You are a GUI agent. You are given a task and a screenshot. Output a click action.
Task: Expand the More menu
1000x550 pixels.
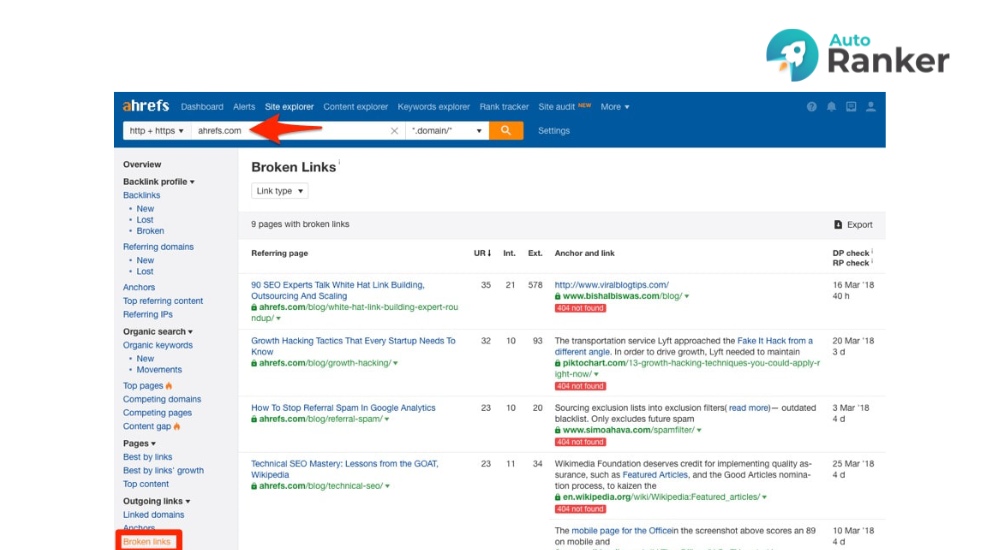pos(615,107)
